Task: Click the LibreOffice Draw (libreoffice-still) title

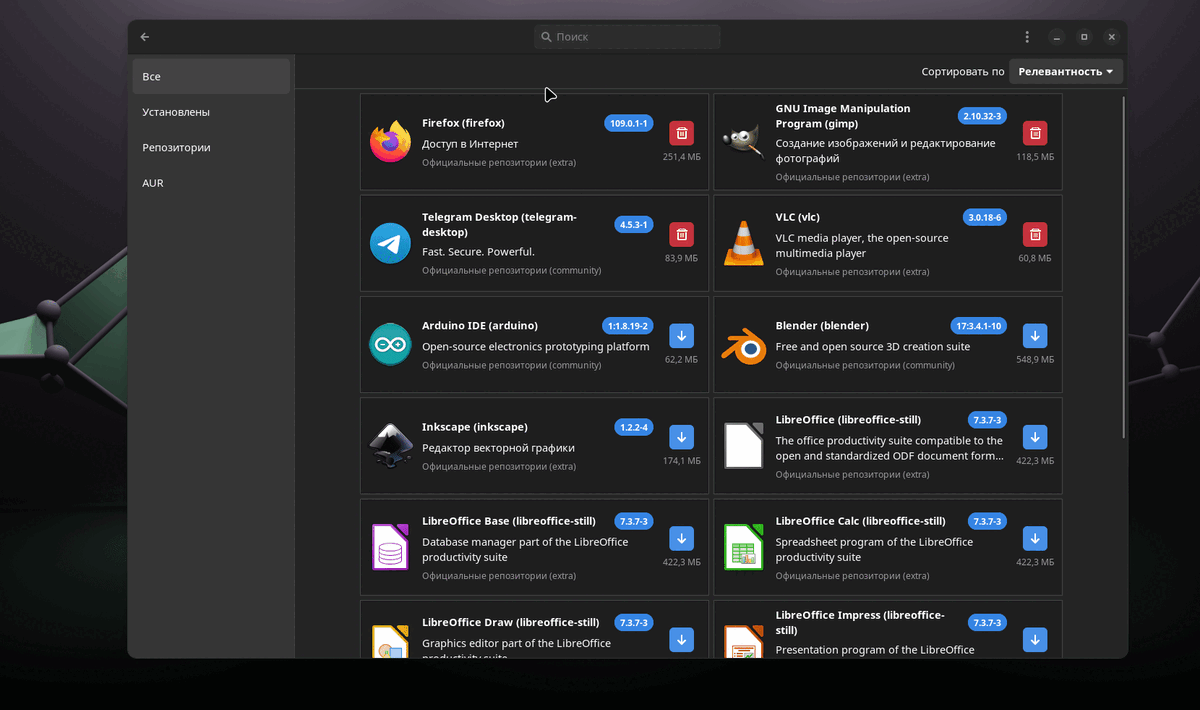Action: (x=510, y=622)
